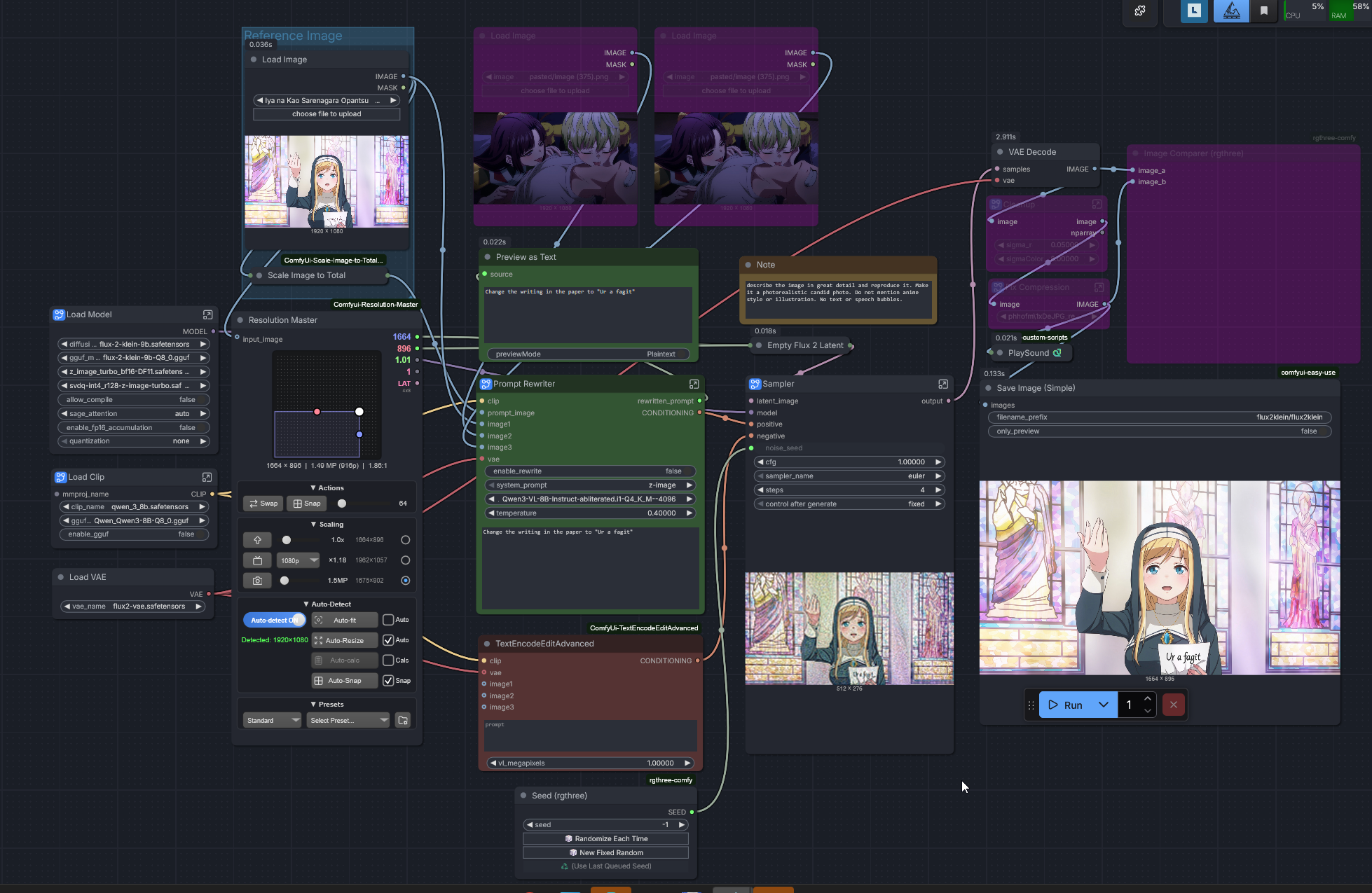Select the 1.0x scaling radio button
This screenshot has width=1372, height=893.
tap(405, 540)
